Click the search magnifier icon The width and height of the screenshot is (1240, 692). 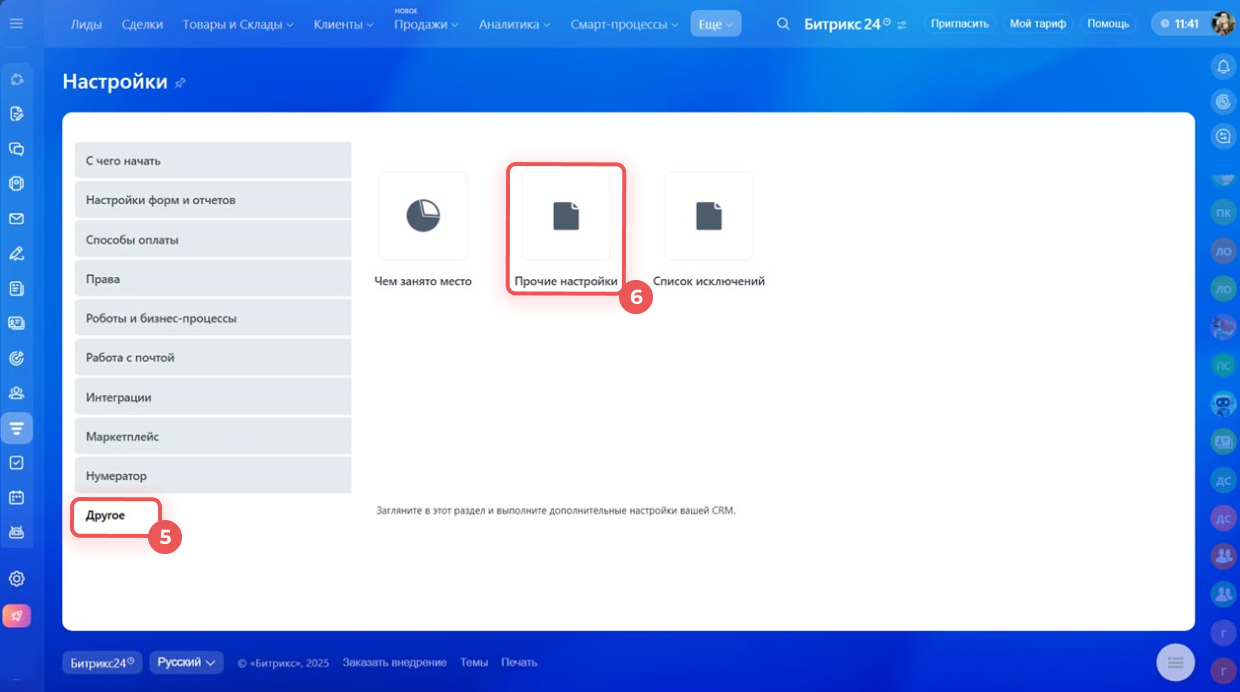(x=783, y=24)
